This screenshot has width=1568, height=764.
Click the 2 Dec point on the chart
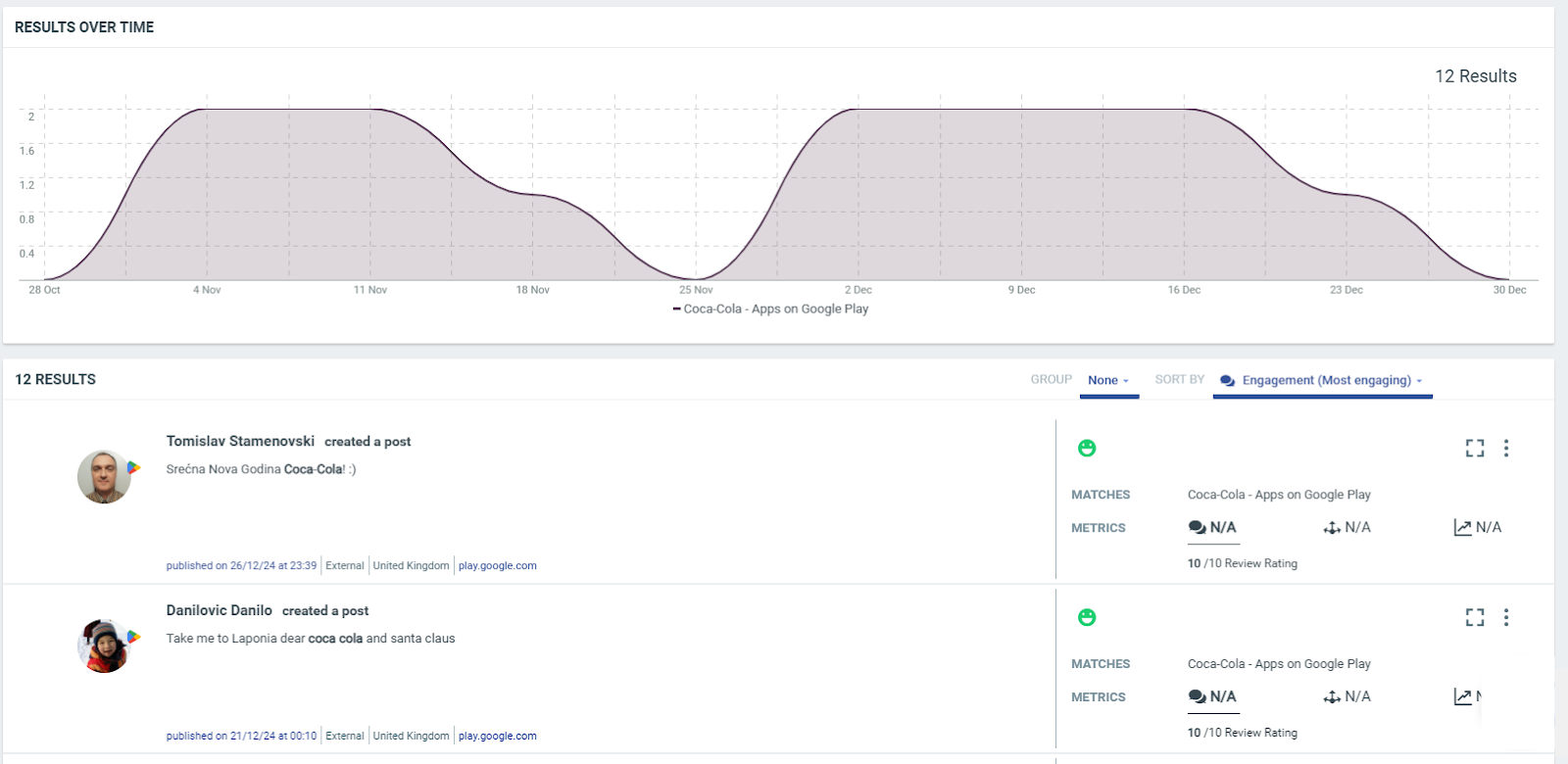[x=858, y=109]
